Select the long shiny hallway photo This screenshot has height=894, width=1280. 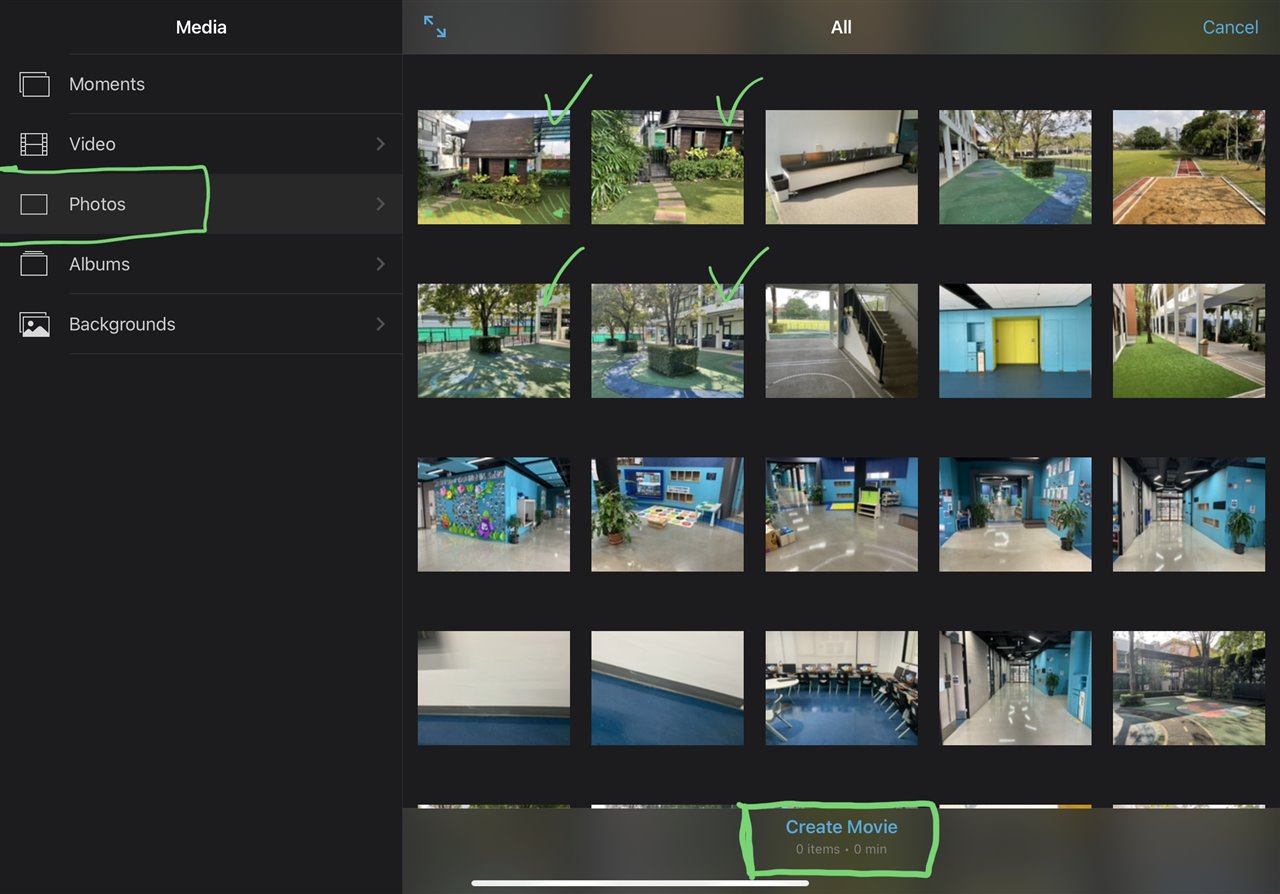point(1015,688)
